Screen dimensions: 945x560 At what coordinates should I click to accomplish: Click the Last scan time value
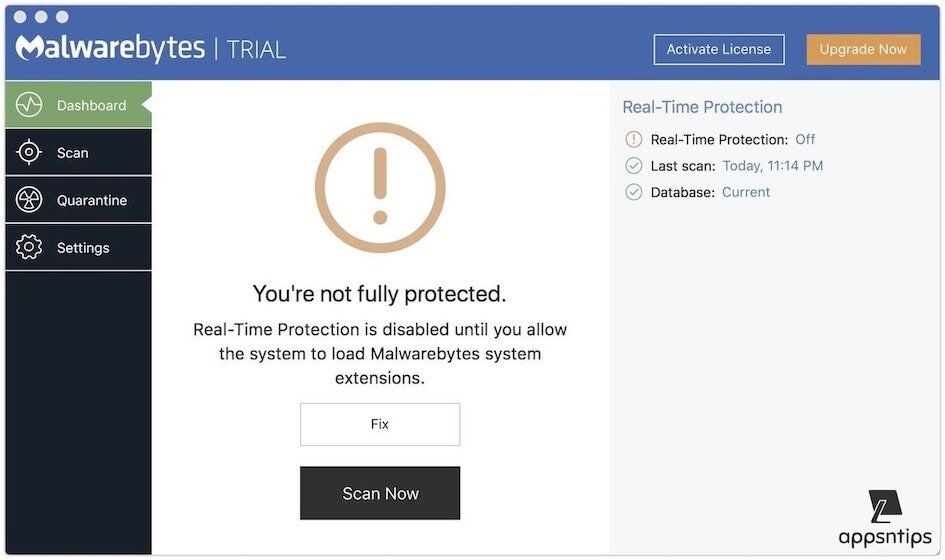click(773, 166)
